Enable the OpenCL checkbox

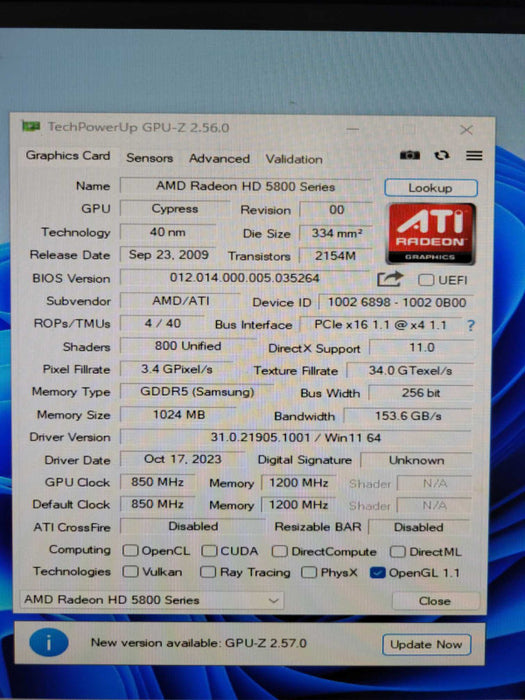click(130, 550)
